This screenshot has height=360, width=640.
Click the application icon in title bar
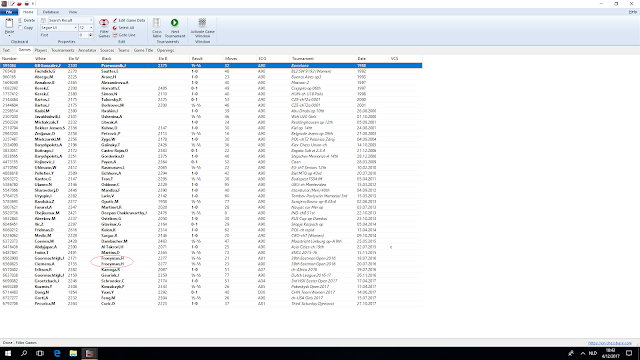4,4
